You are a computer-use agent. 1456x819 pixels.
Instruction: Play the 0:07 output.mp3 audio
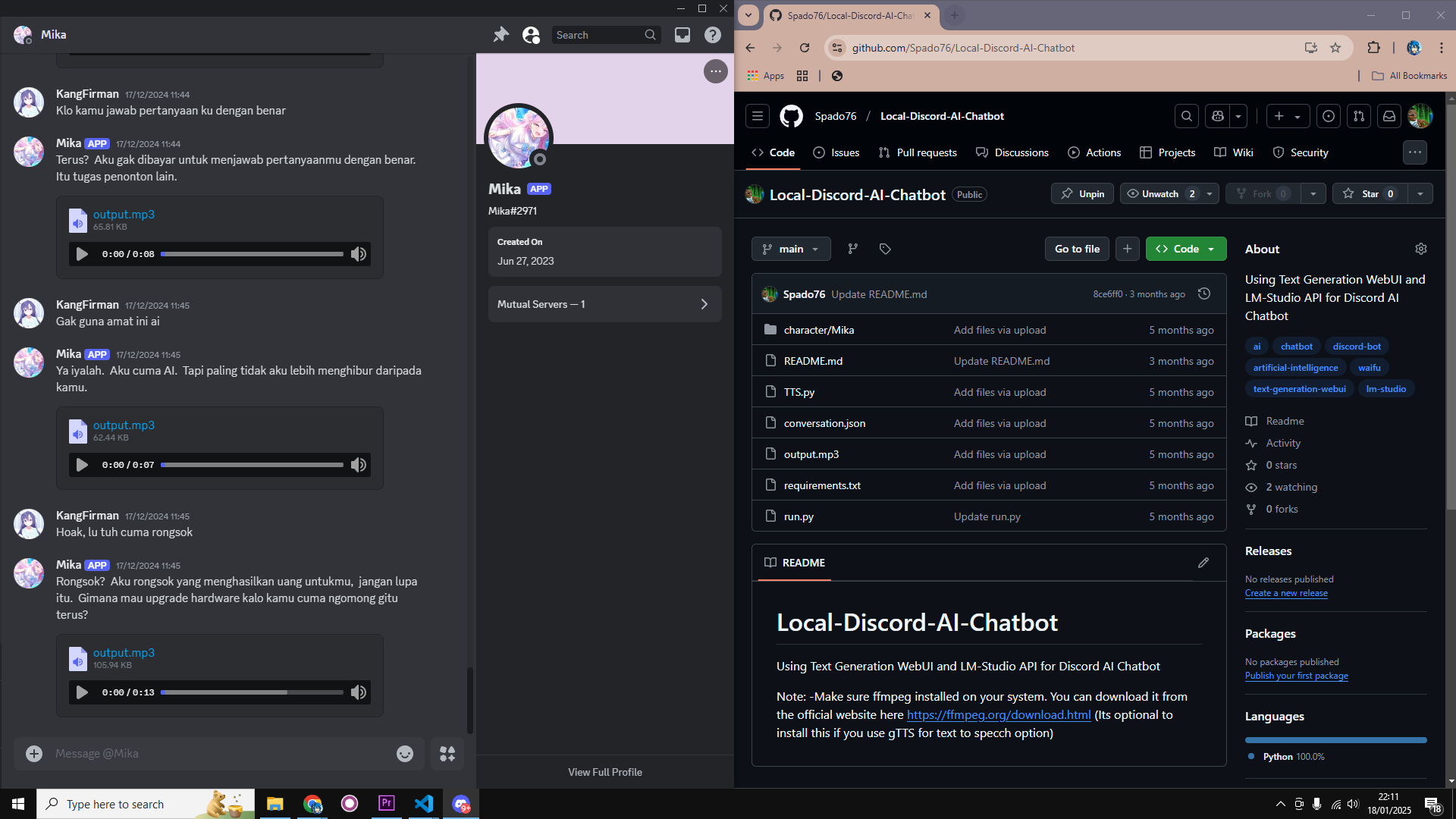point(82,465)
